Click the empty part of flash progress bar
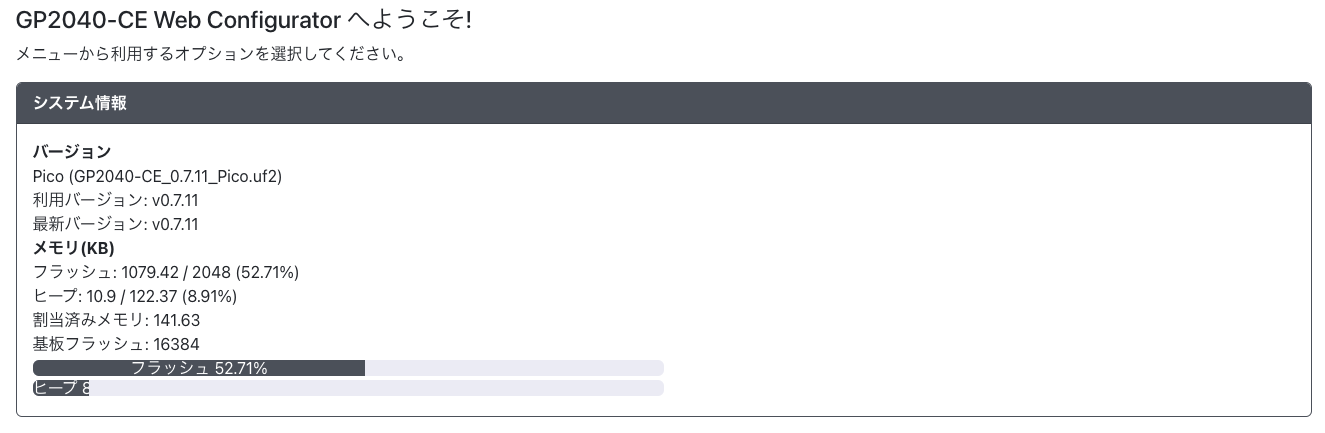The image size is (1325, 433). pos(514,368)
